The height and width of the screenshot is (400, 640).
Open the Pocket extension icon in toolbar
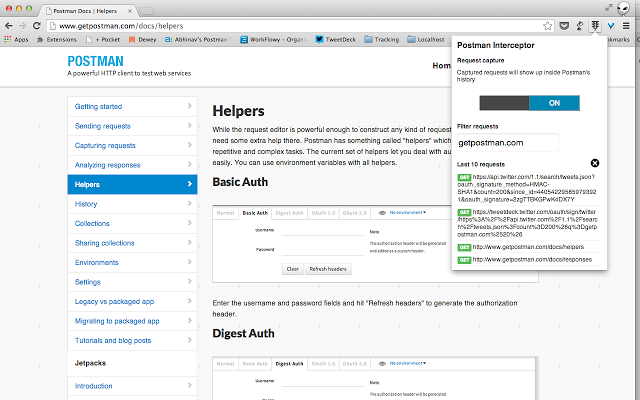564,26
